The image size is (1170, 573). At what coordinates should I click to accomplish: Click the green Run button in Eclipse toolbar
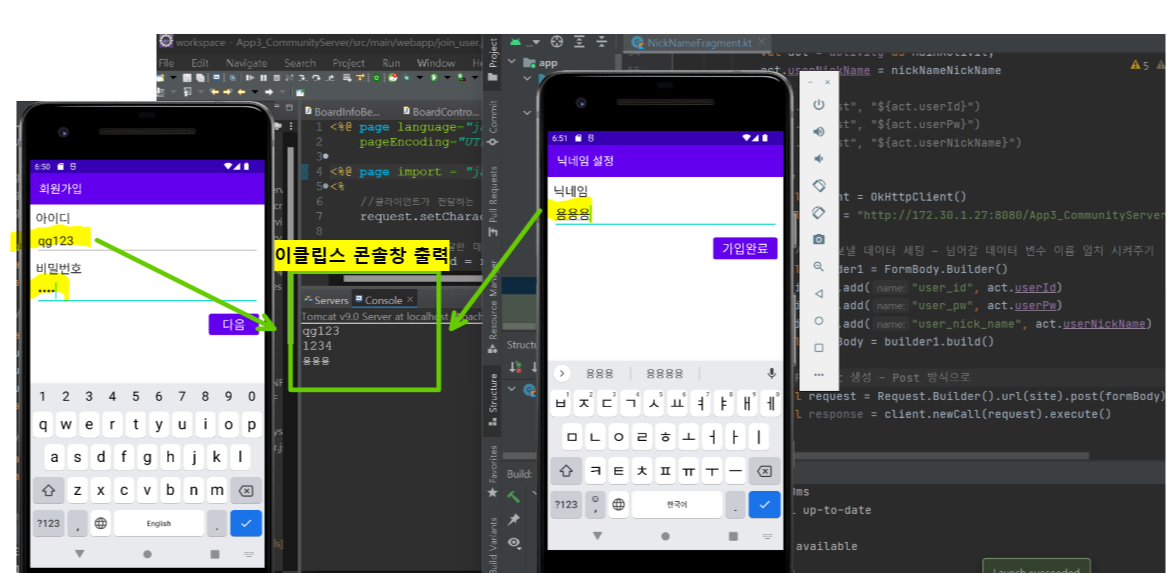pyautogui.click(x=433, y=78)
